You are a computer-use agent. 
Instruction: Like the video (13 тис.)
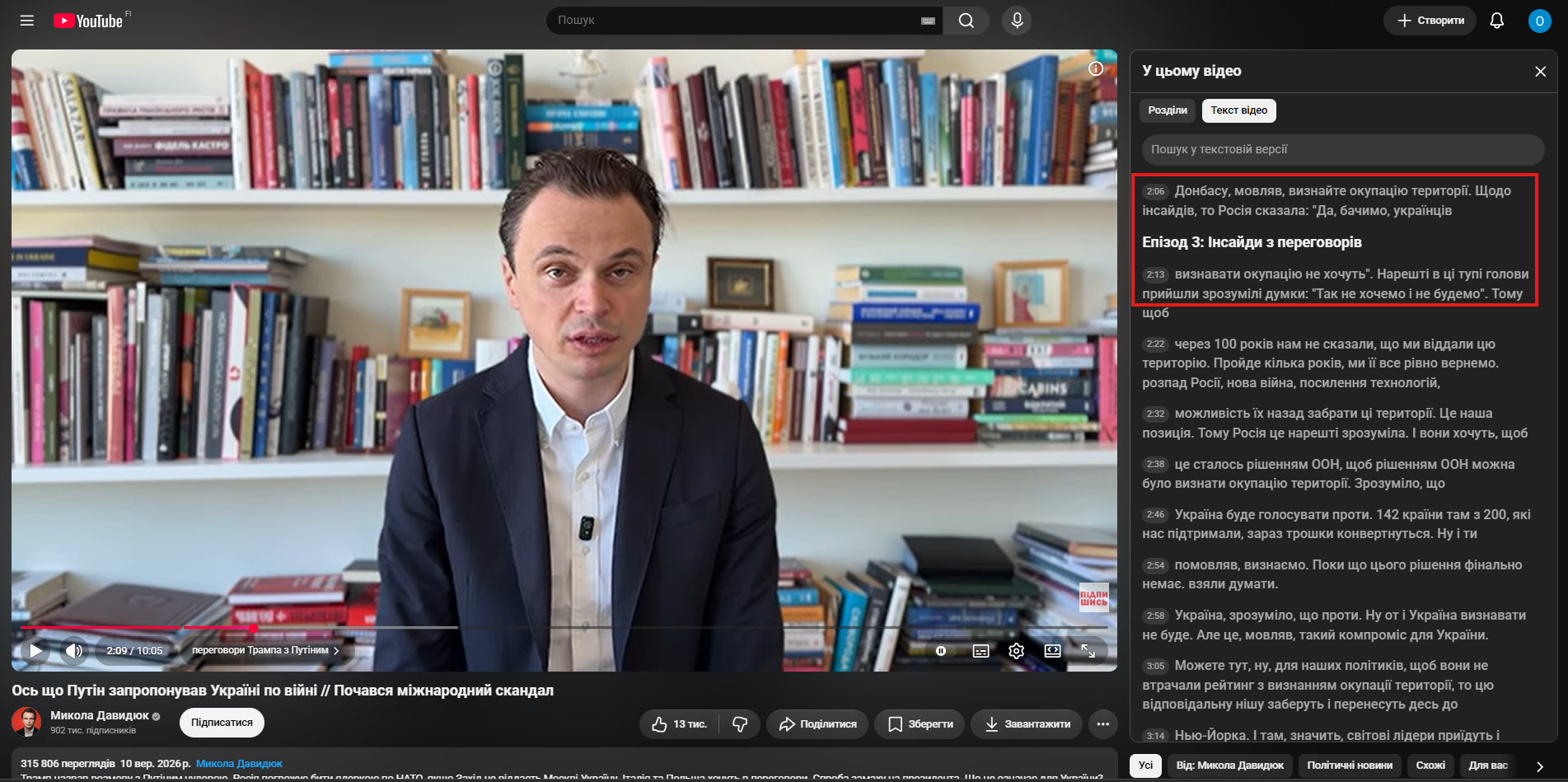point(680,724)
